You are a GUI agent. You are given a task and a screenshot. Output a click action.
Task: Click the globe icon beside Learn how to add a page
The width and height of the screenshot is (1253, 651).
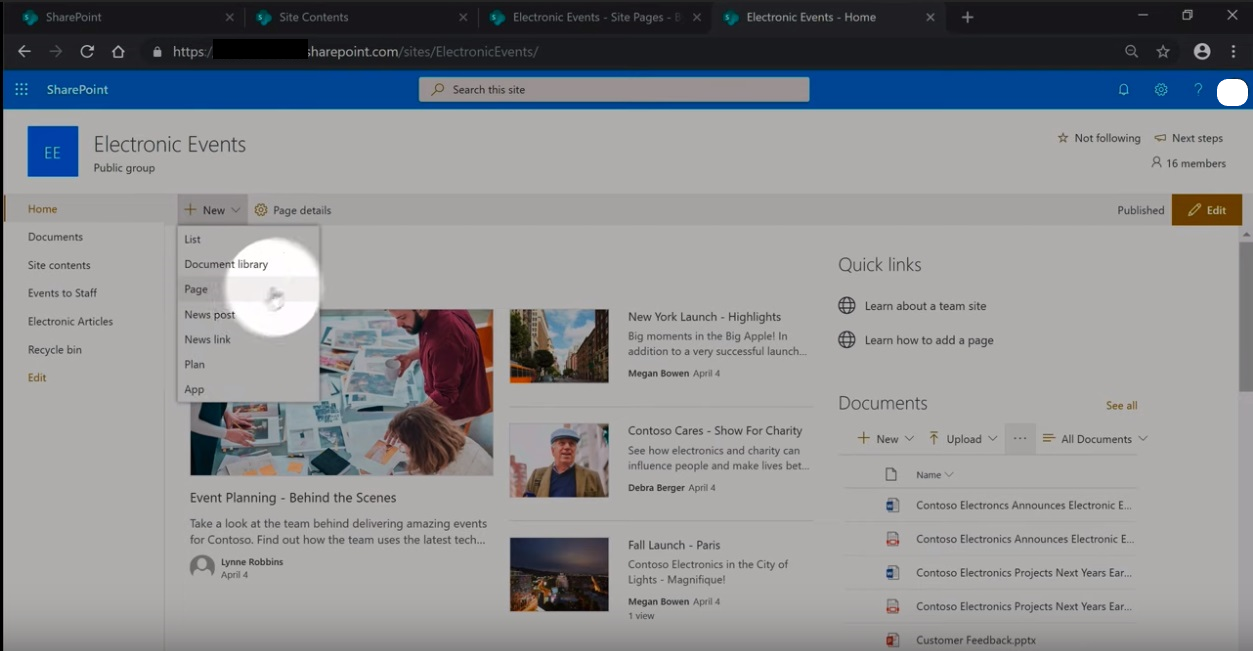(847, 340)
